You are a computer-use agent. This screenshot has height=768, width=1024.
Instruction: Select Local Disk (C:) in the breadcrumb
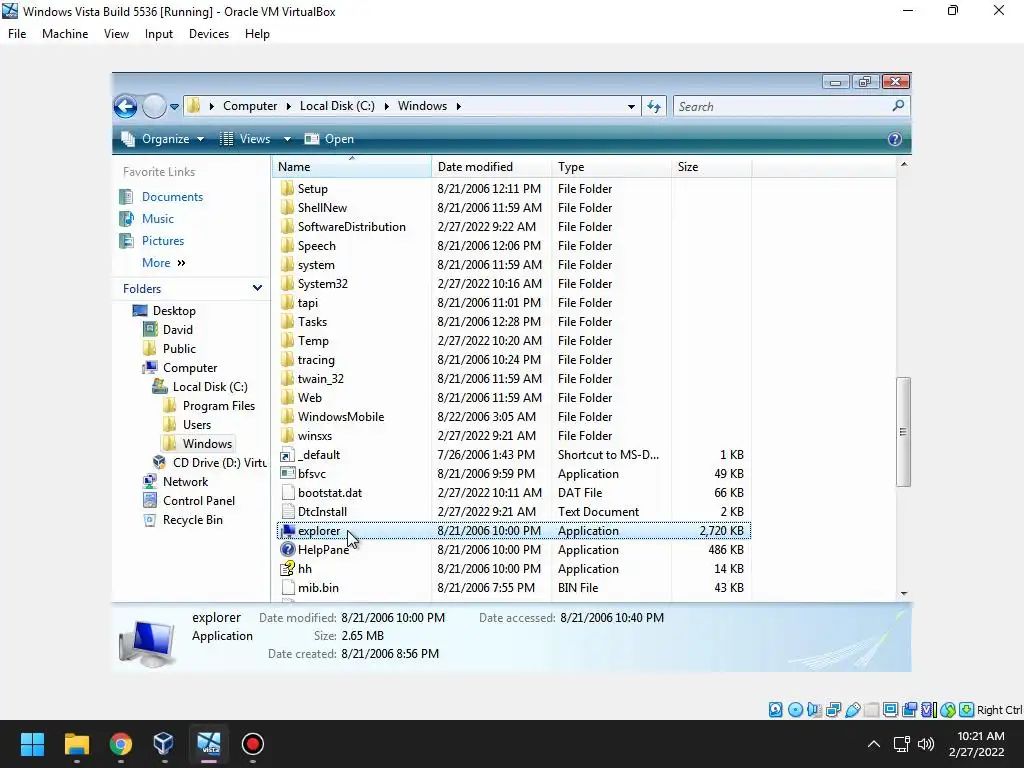pos(337,106)
